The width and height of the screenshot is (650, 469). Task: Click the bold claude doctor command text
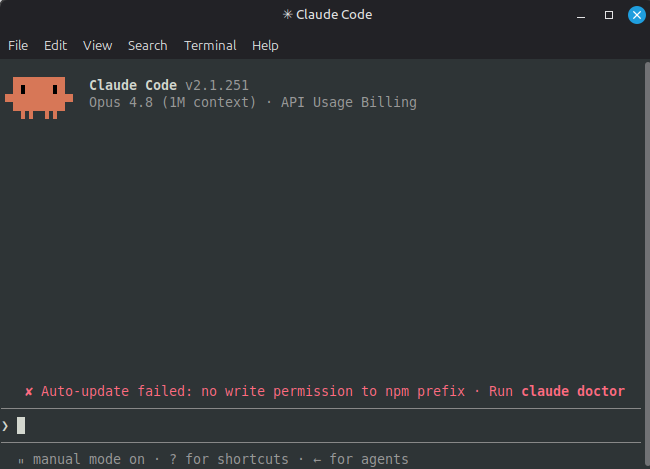tap(573, 391)
